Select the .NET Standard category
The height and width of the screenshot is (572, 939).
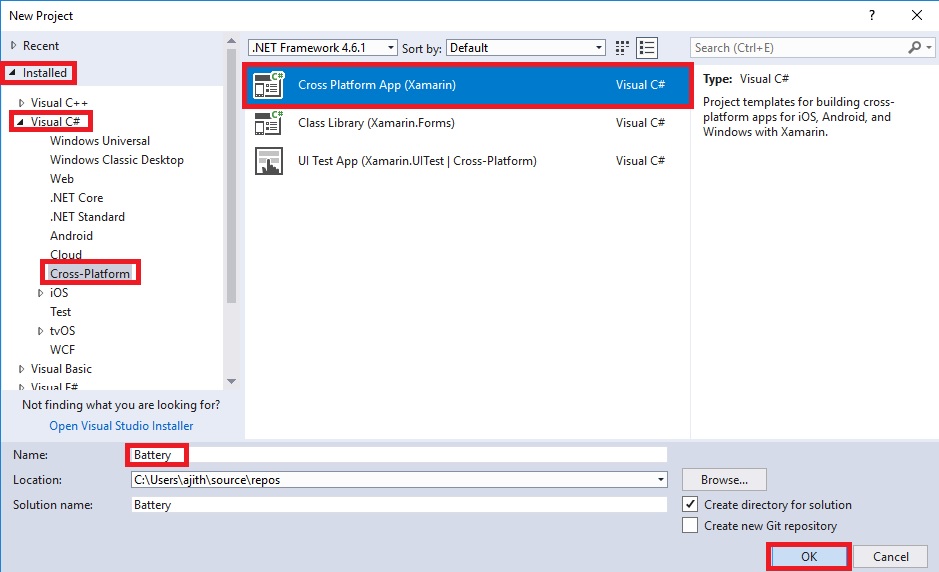(87, 217)
